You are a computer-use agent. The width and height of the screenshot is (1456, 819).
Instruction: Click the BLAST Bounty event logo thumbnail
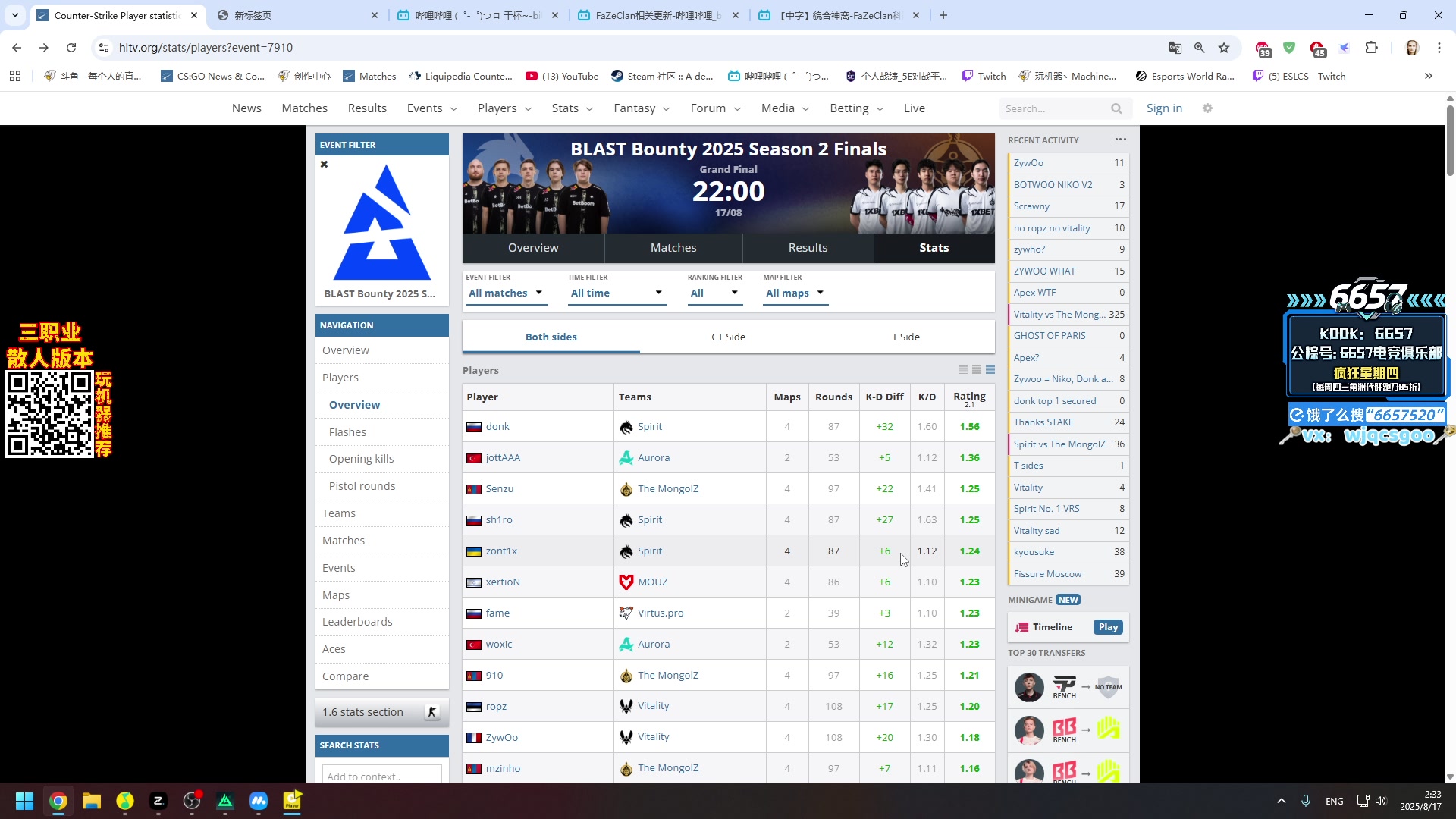click(382, 224)
